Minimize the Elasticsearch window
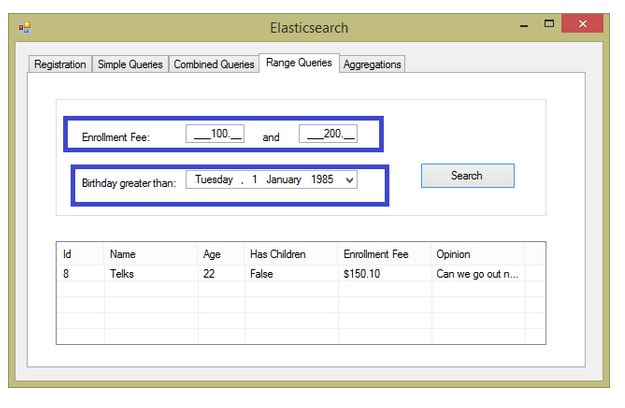The image size is (625, 408). point(524,26)
